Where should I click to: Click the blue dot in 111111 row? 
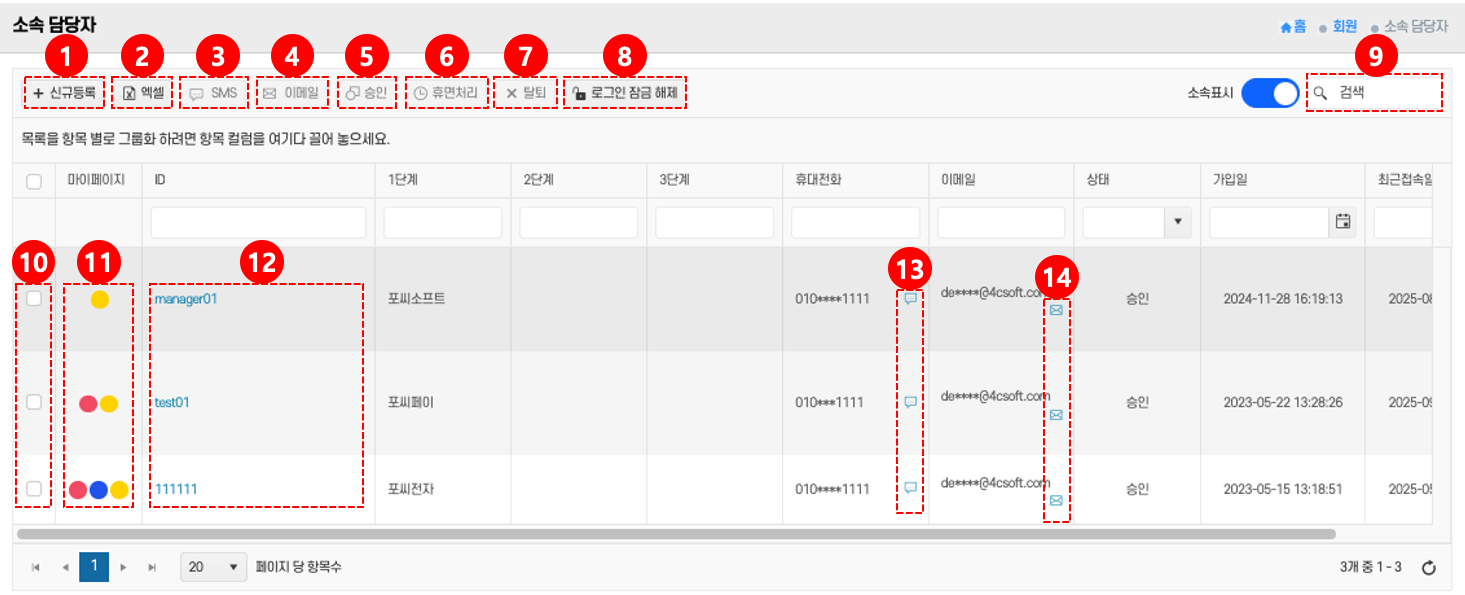(98, 490)
